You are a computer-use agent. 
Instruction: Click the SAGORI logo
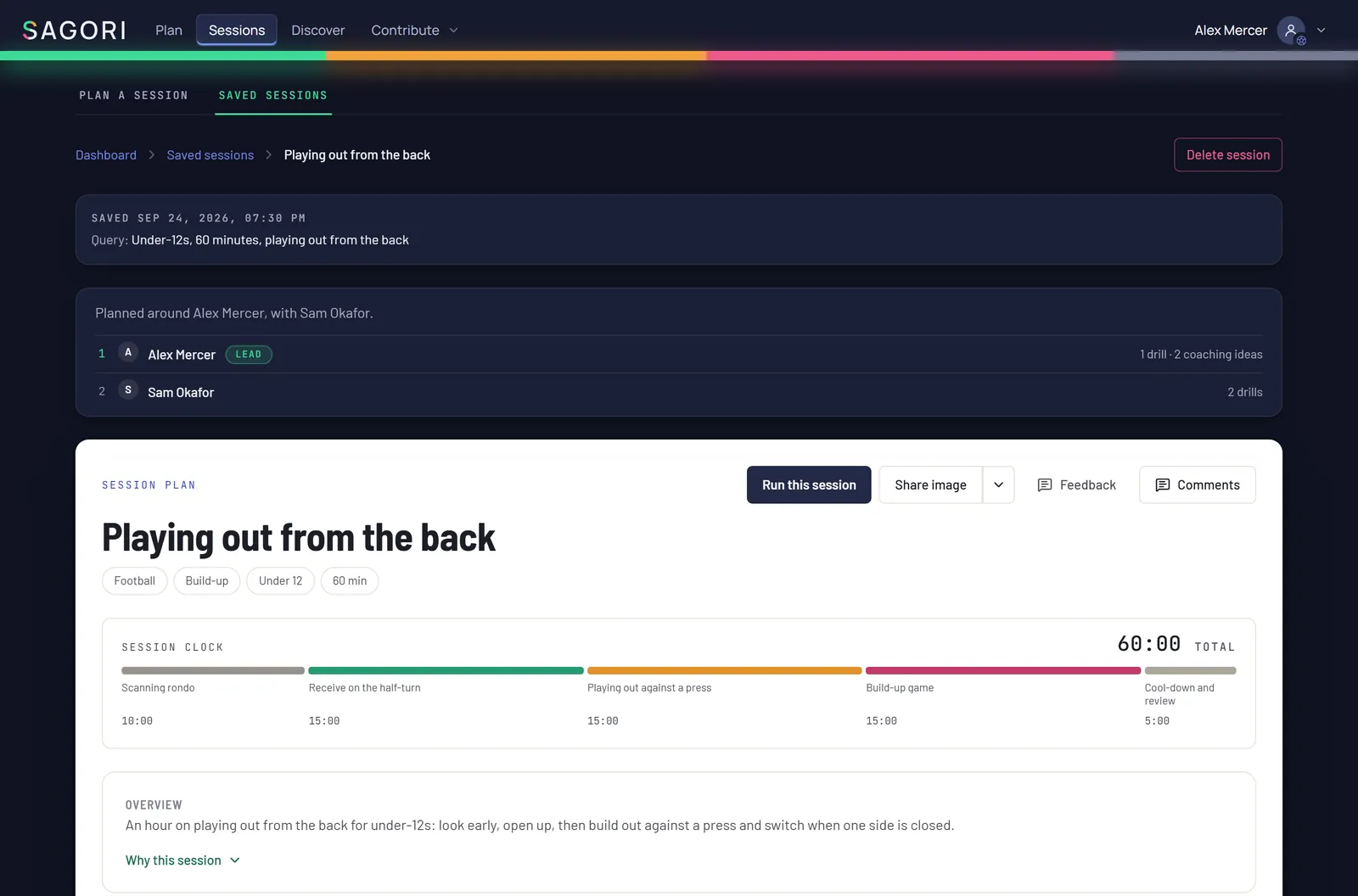[x=75, y=31]
